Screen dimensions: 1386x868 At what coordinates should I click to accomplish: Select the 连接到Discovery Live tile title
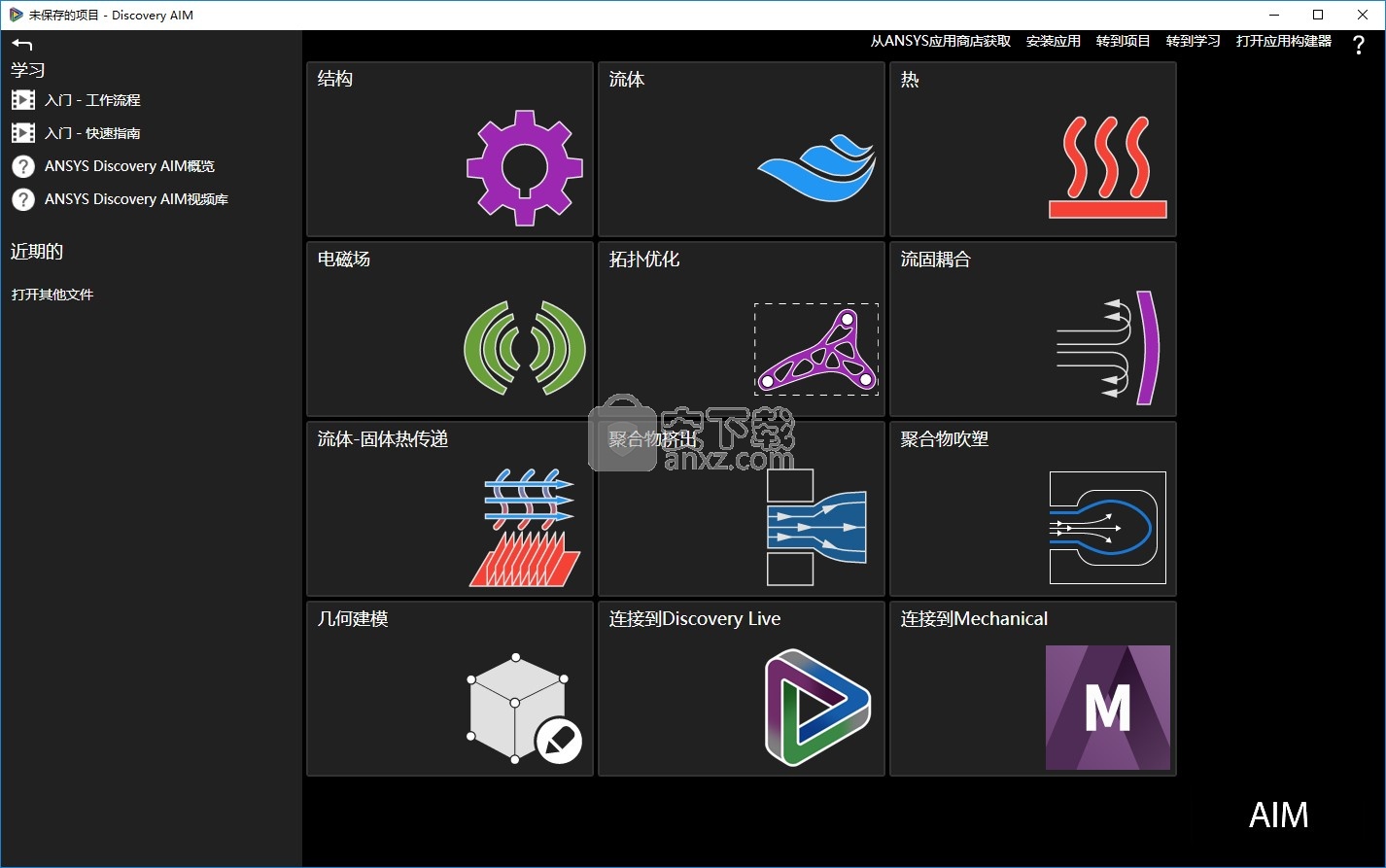(x=695, y=619)
